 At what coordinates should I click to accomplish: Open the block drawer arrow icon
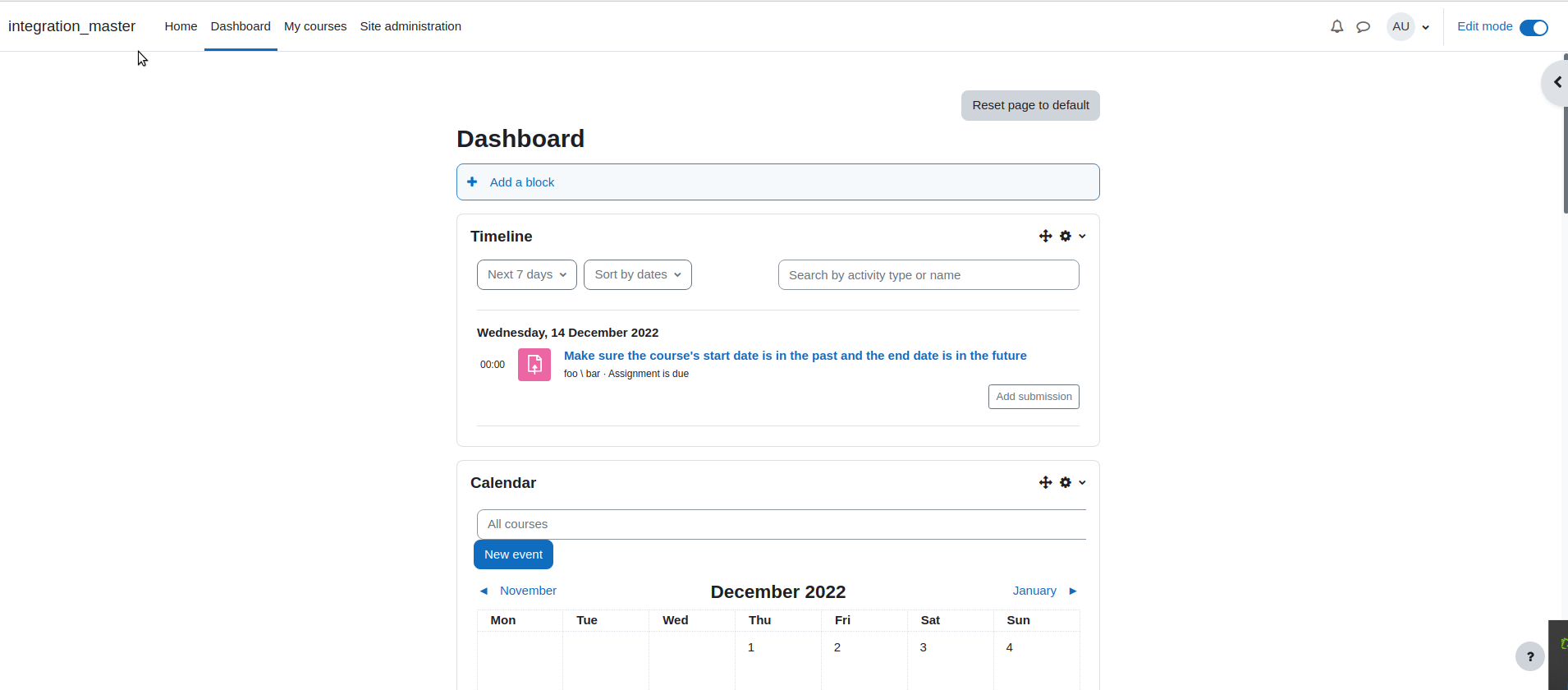point(1557,82)
